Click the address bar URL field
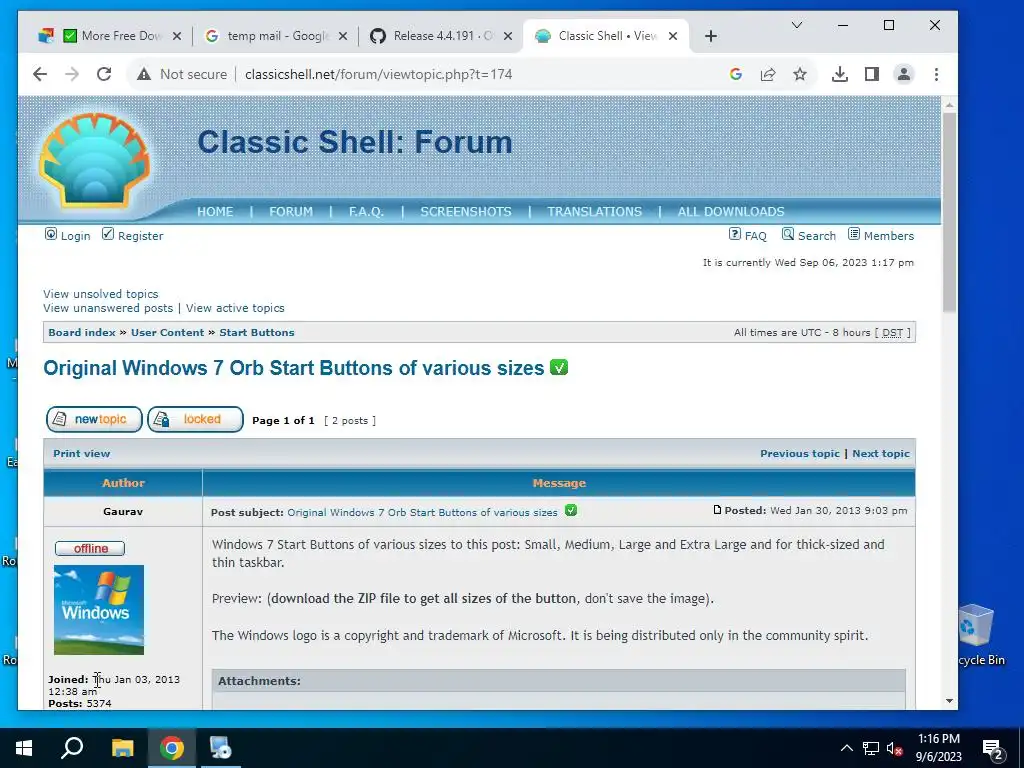Viewport: 1024px width, 768px height. pyautogui.click(x=378, y=74)
